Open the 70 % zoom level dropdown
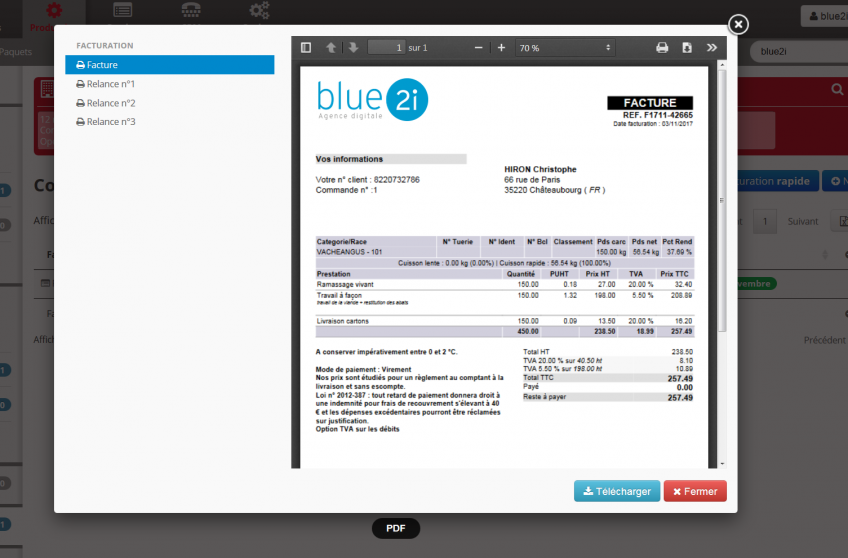This screenshot has height=558, width=848. (x=565, y=48)
